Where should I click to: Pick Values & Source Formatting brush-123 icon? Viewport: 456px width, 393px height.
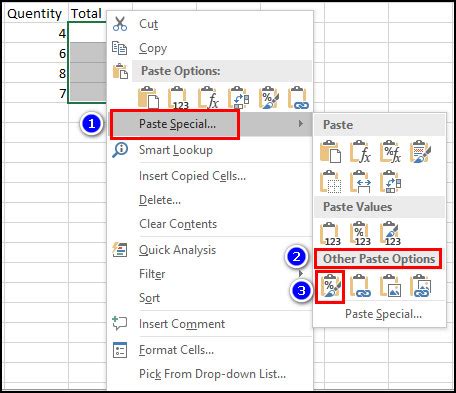coord(390,234)
